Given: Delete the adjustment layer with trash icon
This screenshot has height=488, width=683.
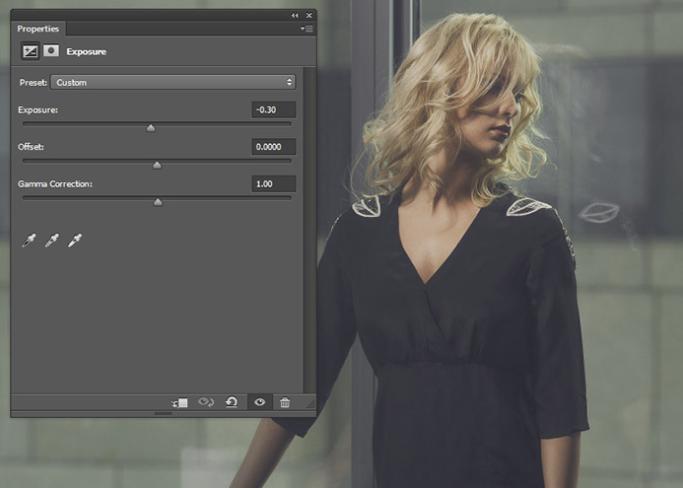Looking at the screenshot, I should point(285,402).
